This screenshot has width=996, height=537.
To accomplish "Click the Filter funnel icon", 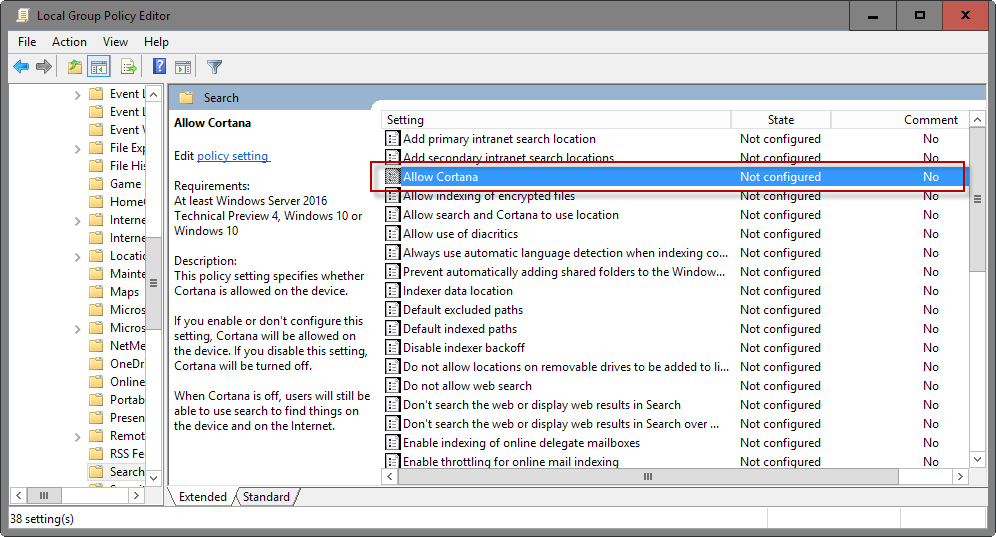I will [215, 67].
